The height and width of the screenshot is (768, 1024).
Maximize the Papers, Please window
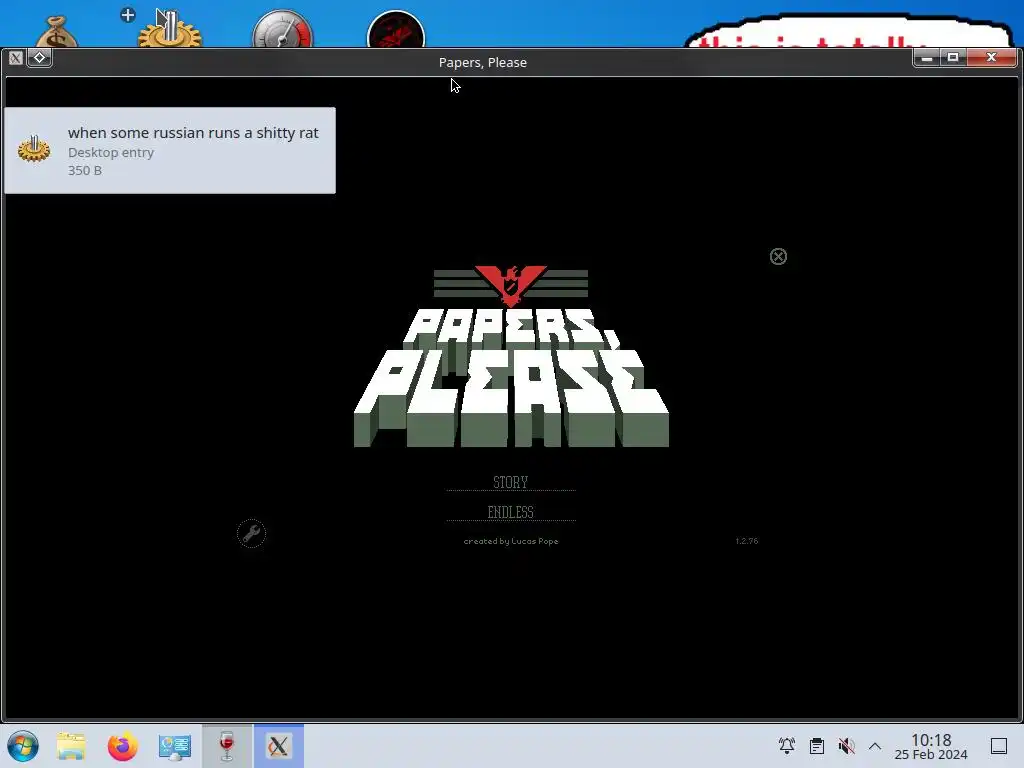point(953,58)
